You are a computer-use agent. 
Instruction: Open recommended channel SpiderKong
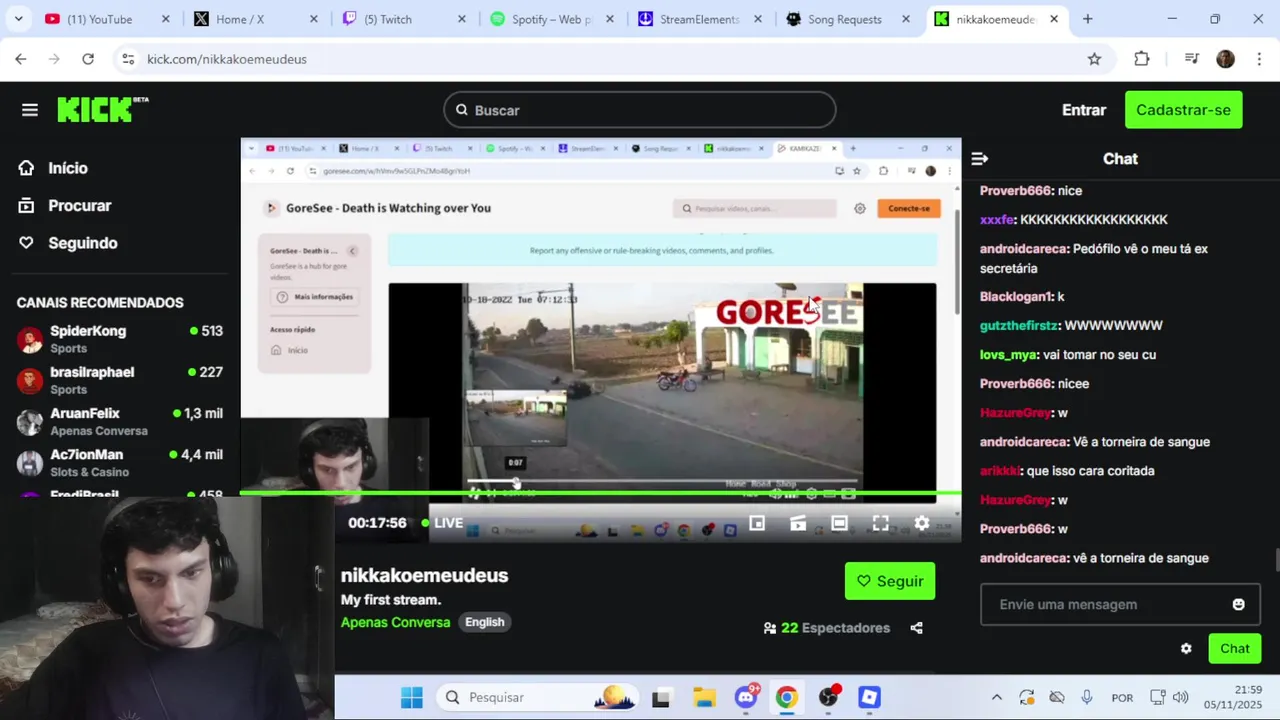120,339
